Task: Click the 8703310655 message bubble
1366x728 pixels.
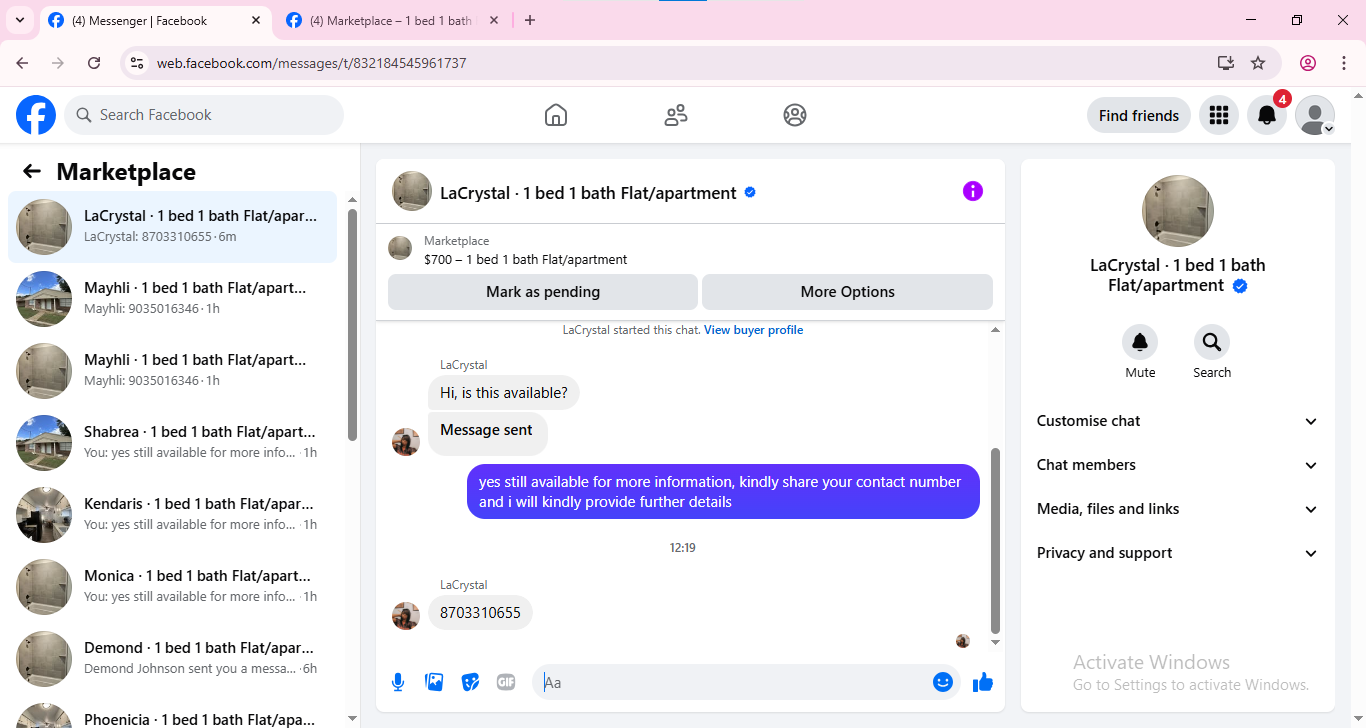Action: point(481,613)
